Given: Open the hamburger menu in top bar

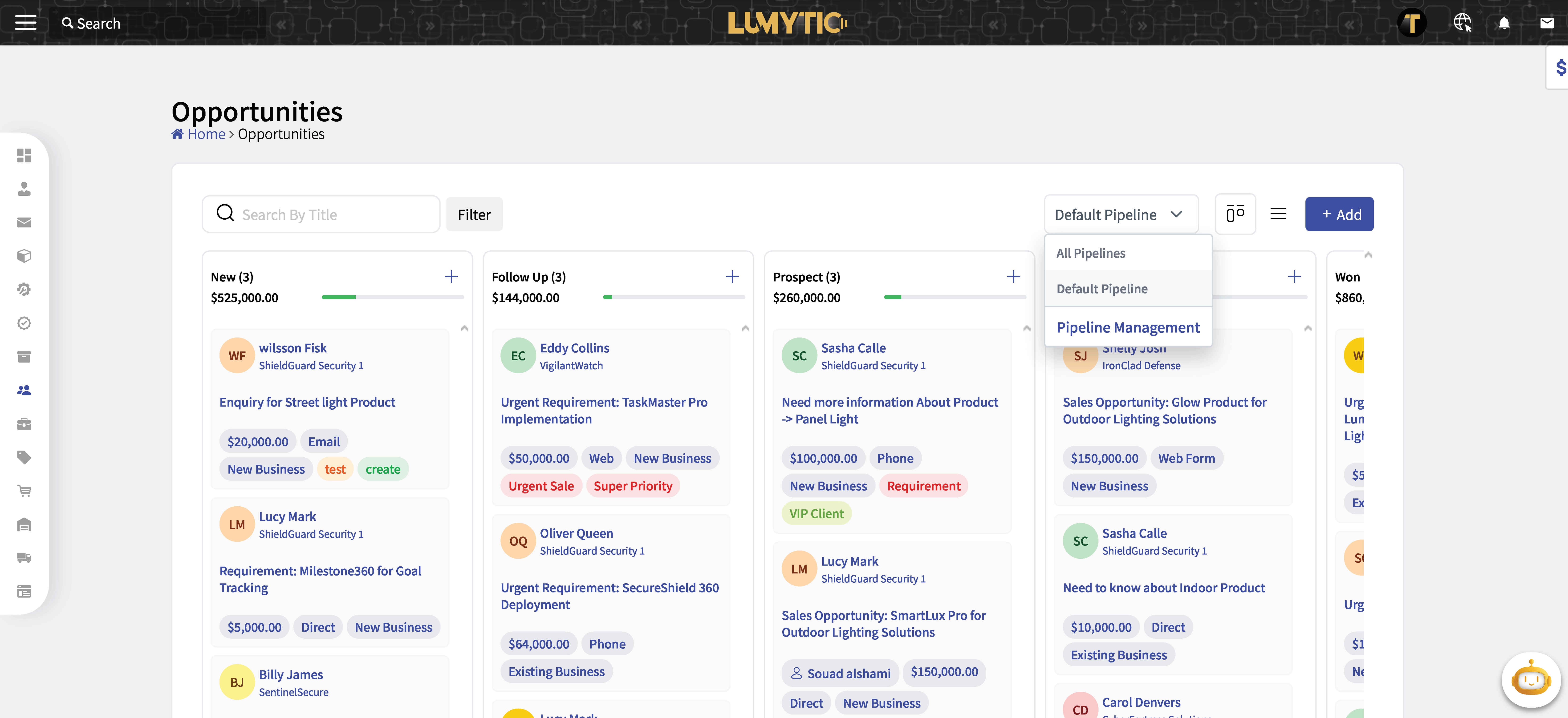Looking at the screenshot, I should pyautogui.click(x=26, y=23).
